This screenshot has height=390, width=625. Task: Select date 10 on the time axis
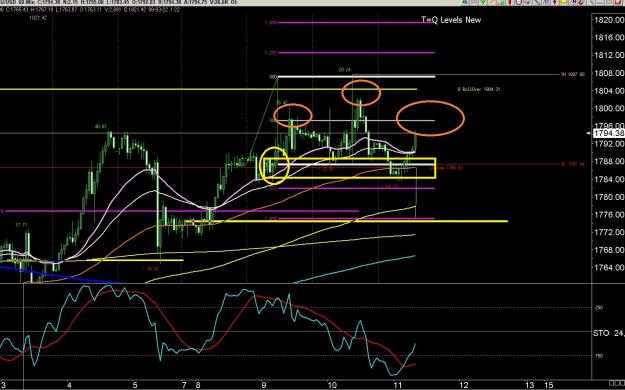coord(332,385)
